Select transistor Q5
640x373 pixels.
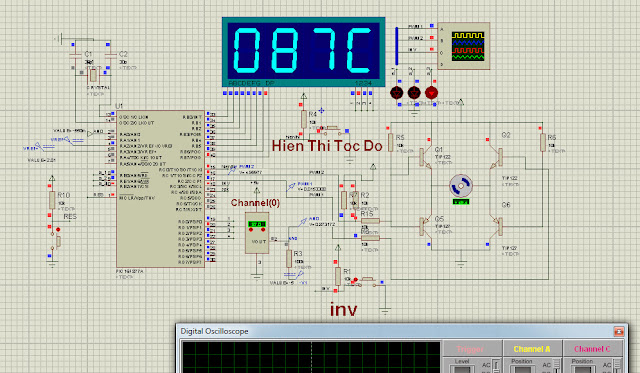click(x=425, y=226)
